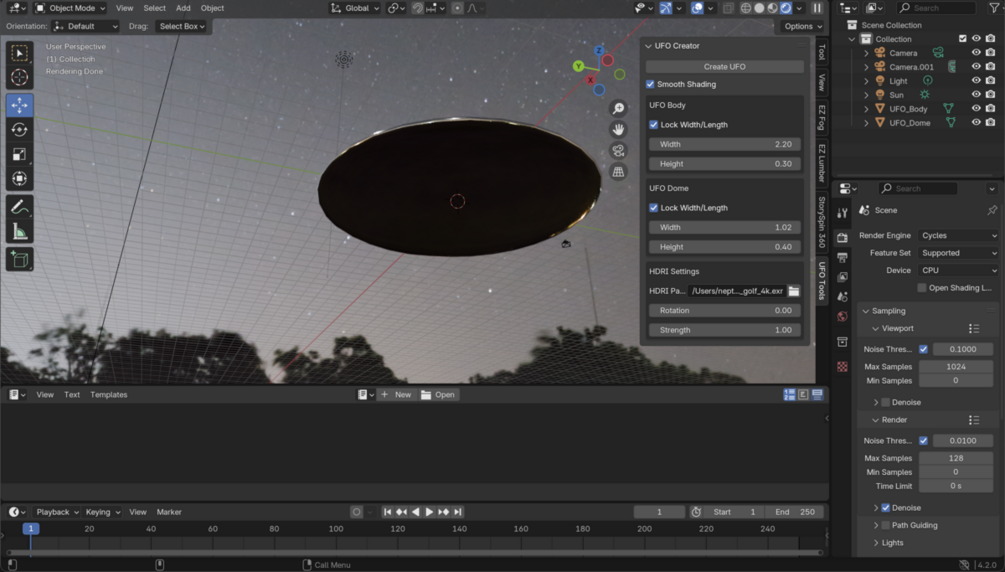The width and height of the screenshot is (1005, 572).
Task: Open the Device CPU dropdown
Action: pos(957,270)
